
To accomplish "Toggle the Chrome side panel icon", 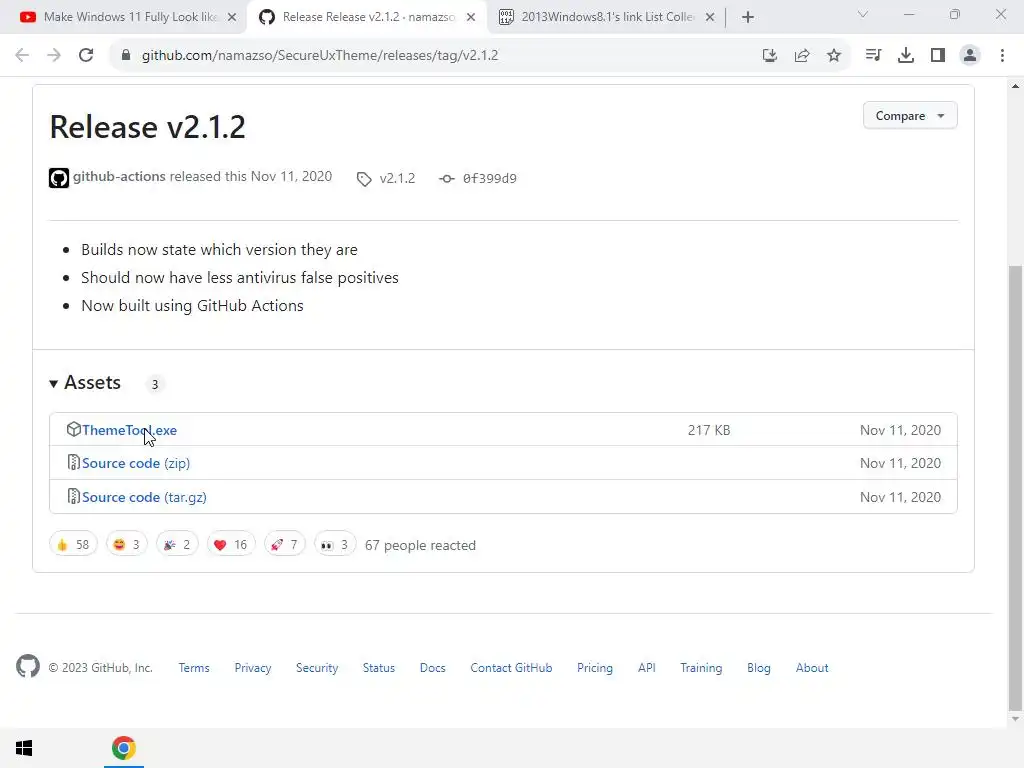I will [938, 56].
